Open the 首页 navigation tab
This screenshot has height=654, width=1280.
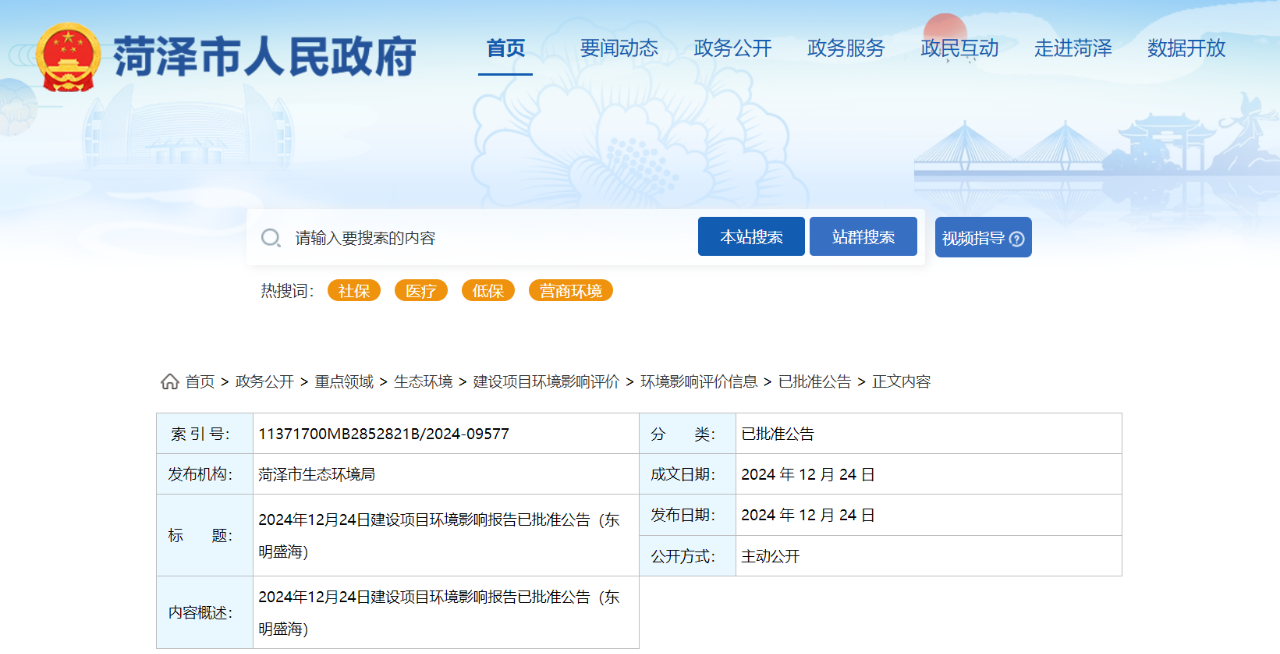pos(505,48)
